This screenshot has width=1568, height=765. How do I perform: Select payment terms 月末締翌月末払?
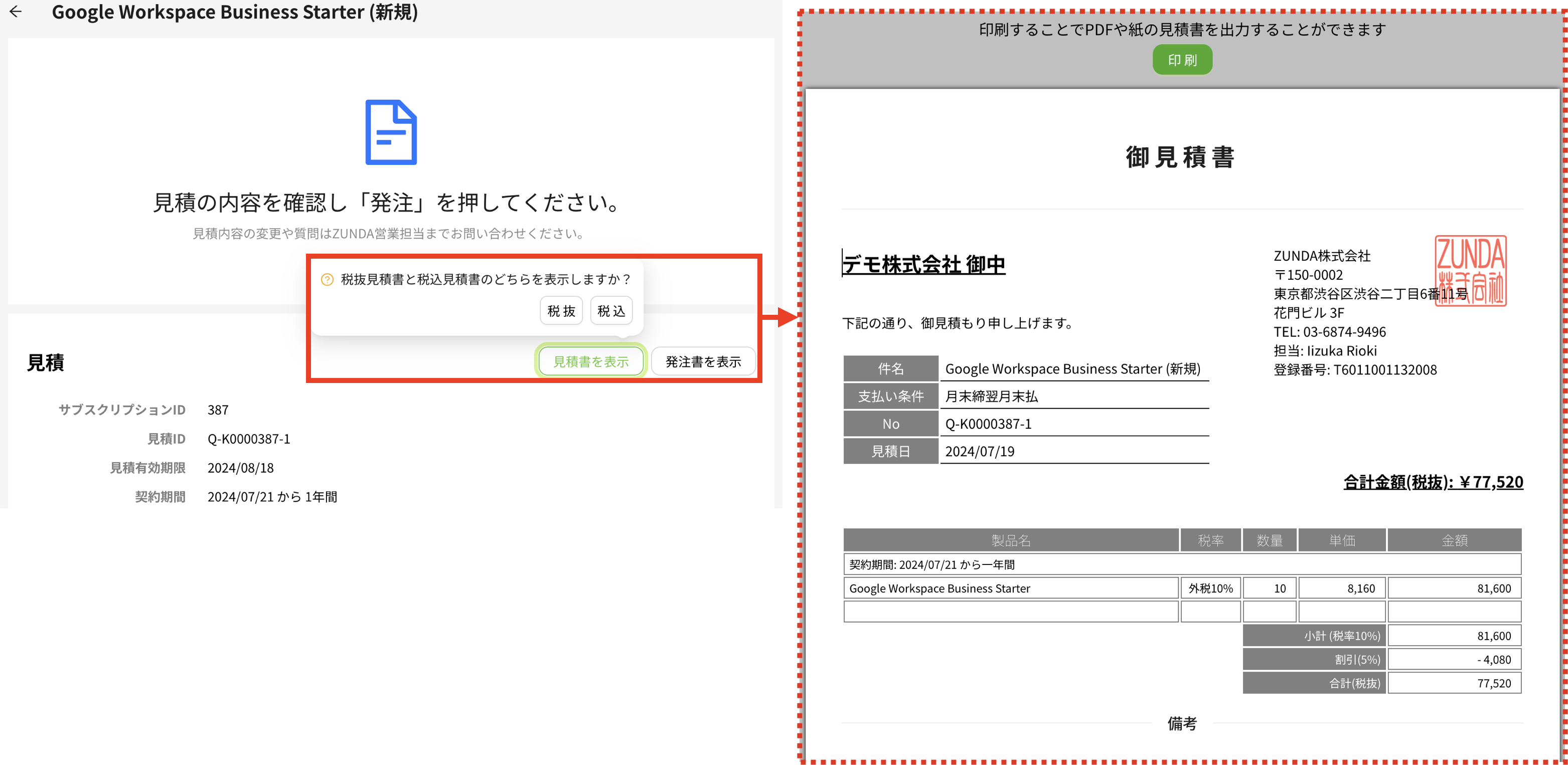point(992,397)
